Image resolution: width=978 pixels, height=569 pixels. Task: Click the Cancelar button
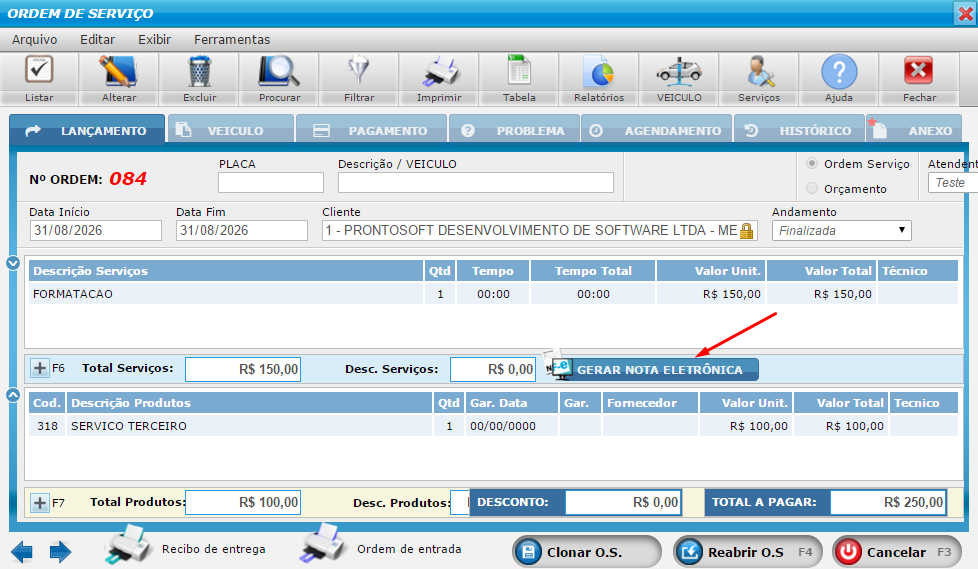point(897,552)
